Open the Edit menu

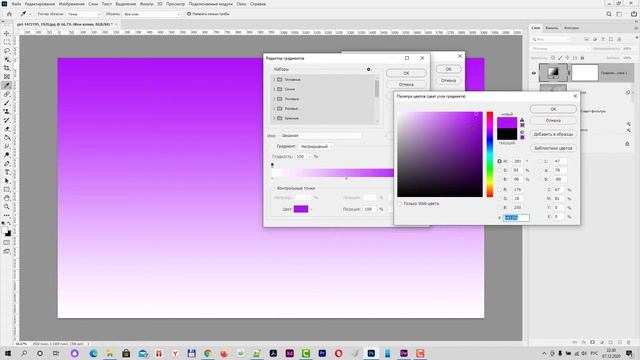pos(40,4)
